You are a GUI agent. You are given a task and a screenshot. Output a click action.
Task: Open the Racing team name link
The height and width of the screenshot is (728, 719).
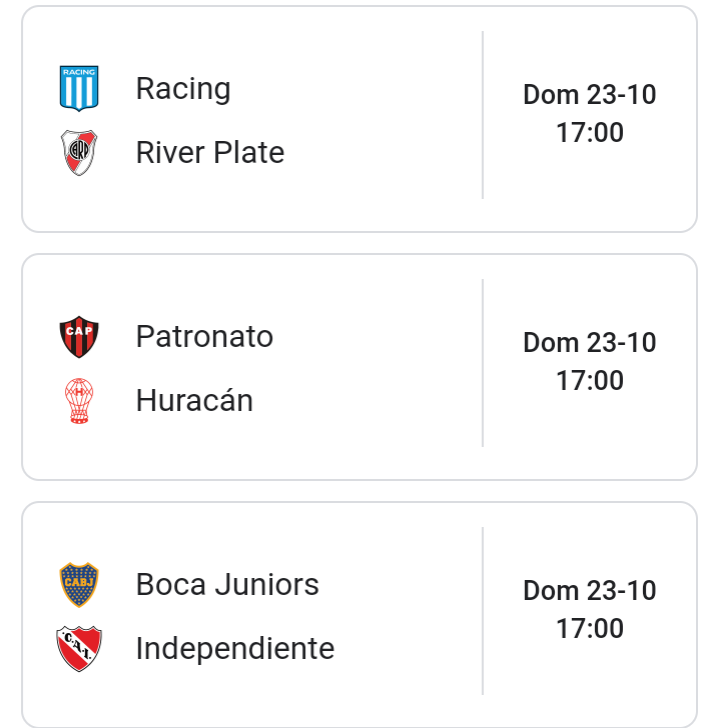pos(183,88)
